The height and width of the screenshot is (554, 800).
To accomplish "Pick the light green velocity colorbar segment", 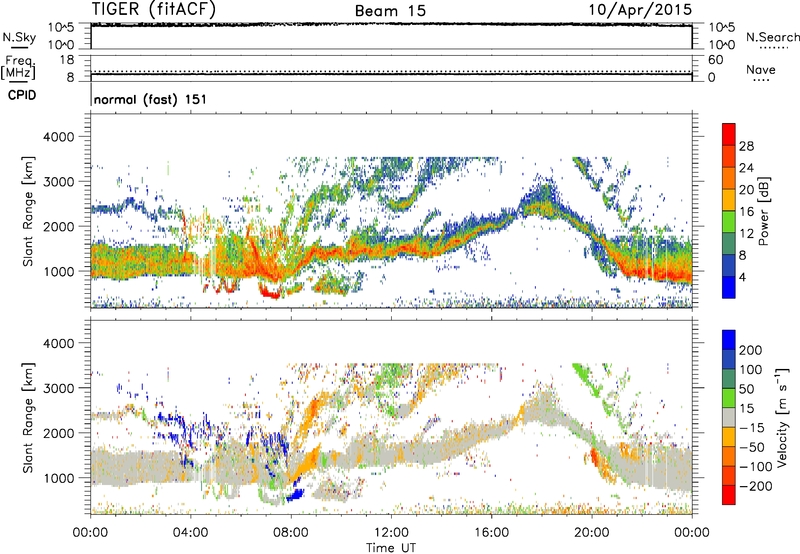I will [729, 398].
